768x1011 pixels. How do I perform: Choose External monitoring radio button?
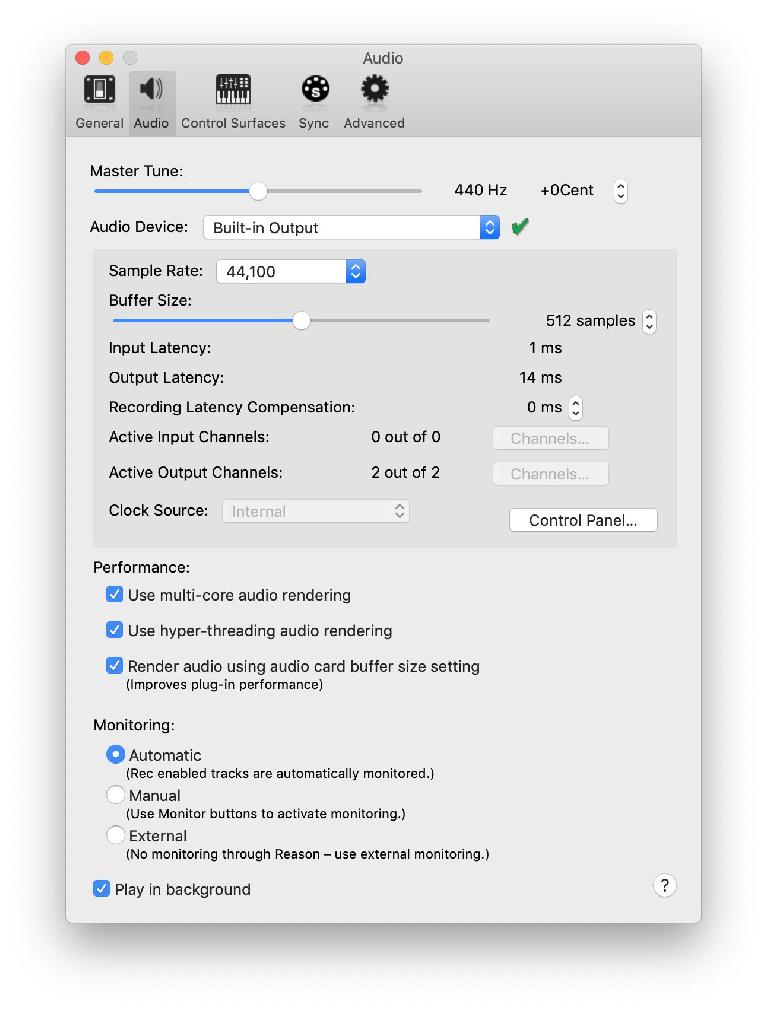115,835
